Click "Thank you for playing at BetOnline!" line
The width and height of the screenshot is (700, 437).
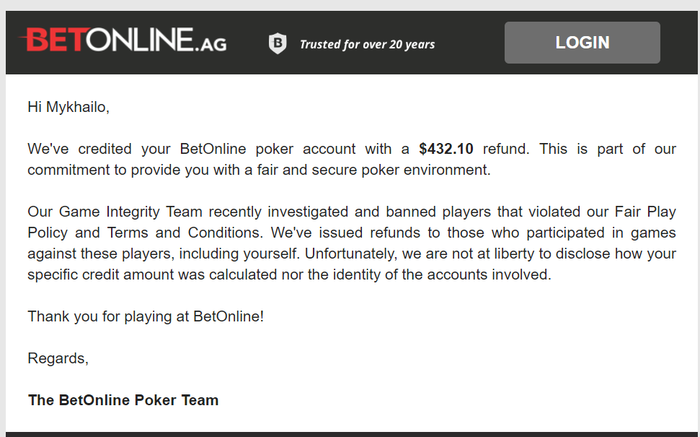[x=145, y=316]
